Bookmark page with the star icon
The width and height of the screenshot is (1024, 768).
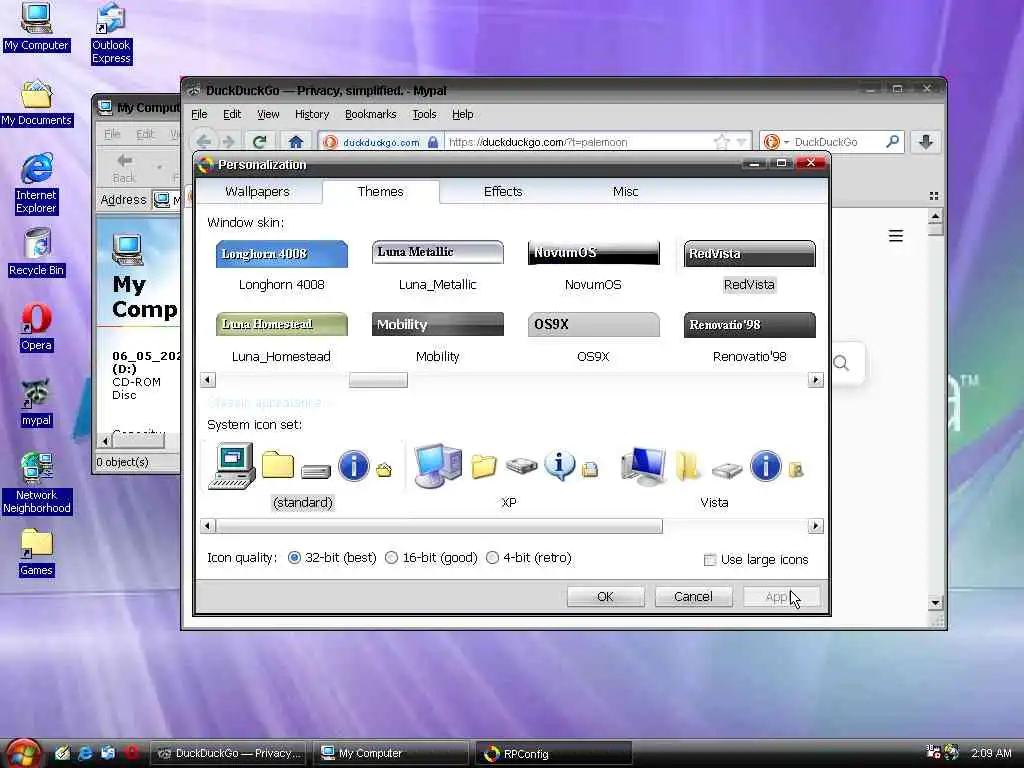(721, 142)
